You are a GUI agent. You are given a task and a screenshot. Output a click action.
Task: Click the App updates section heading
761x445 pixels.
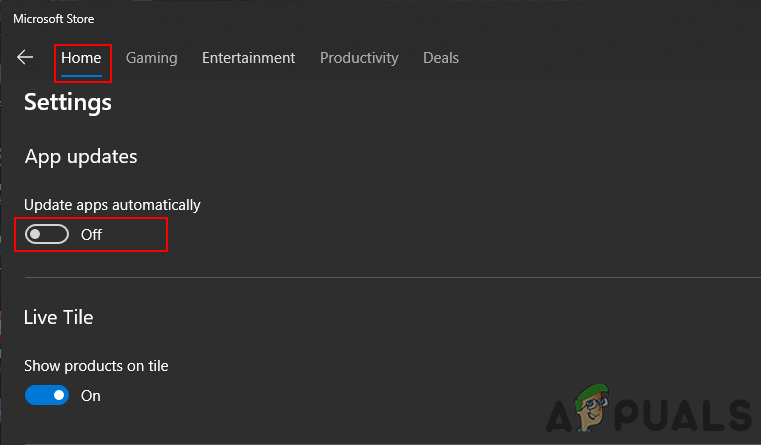point(81,157)
